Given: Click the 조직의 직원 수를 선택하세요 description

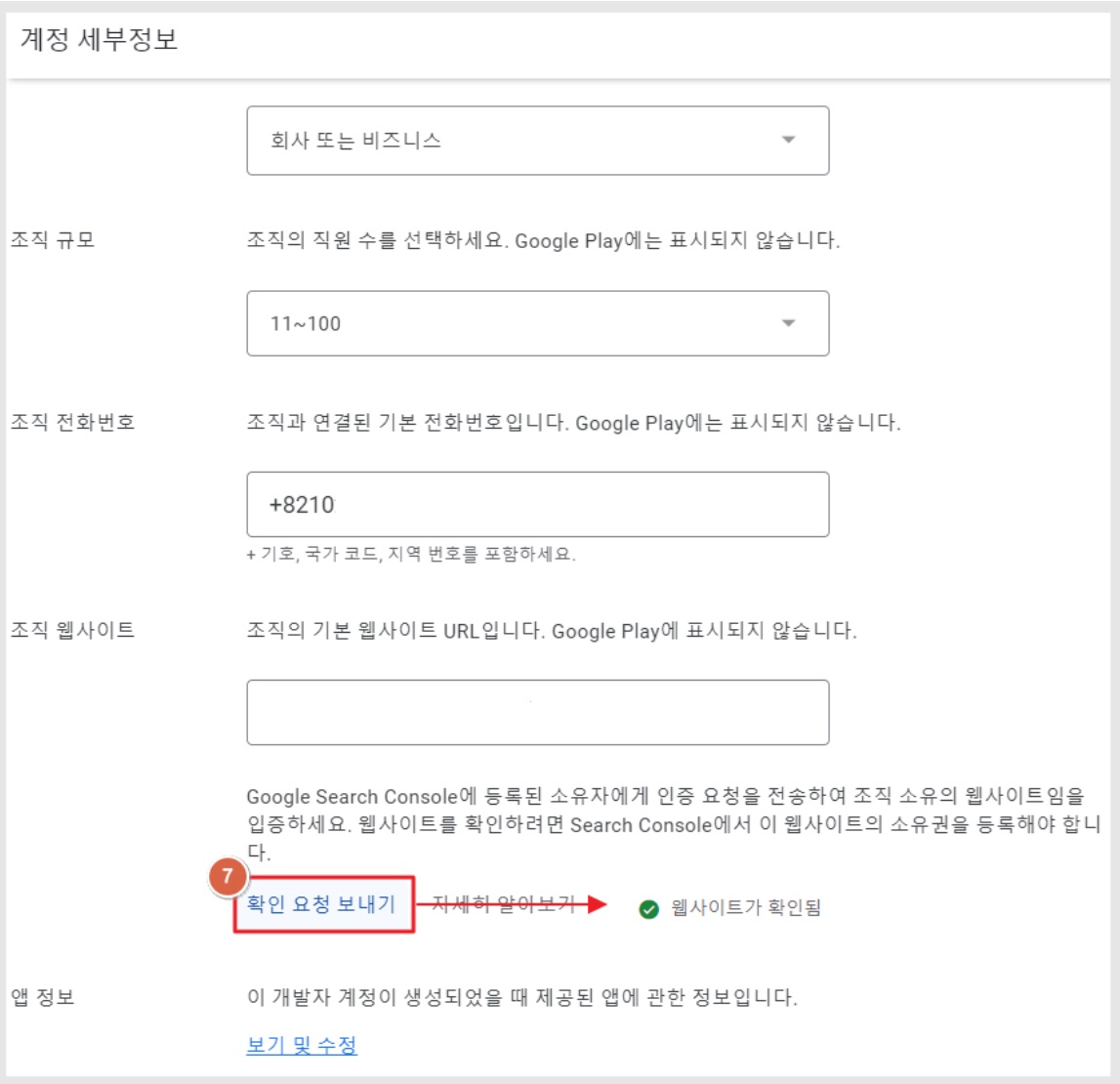Looking at the screenshot, I should click(x=543, y=240).
